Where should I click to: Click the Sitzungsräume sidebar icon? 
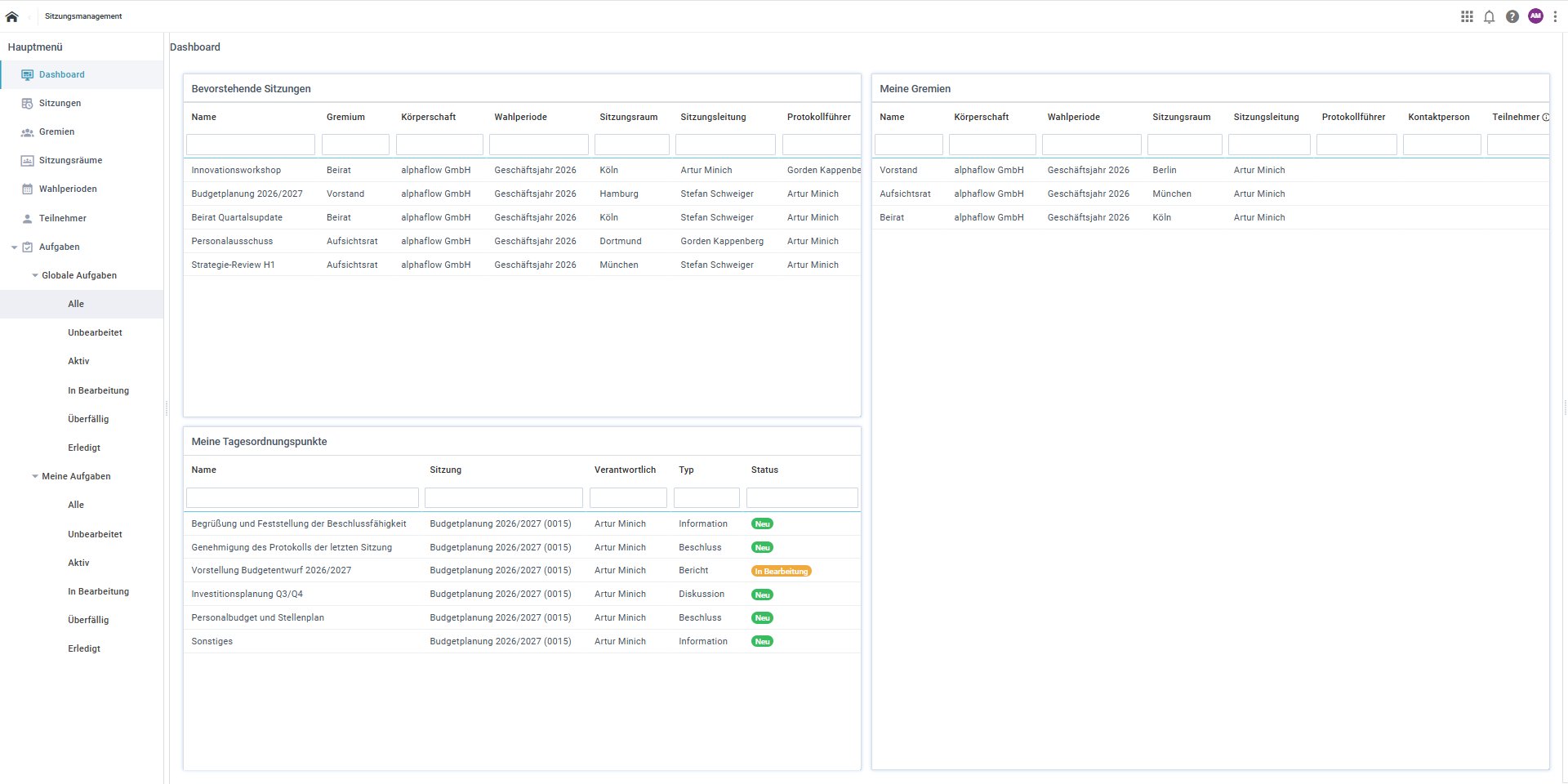coord(27,161)
